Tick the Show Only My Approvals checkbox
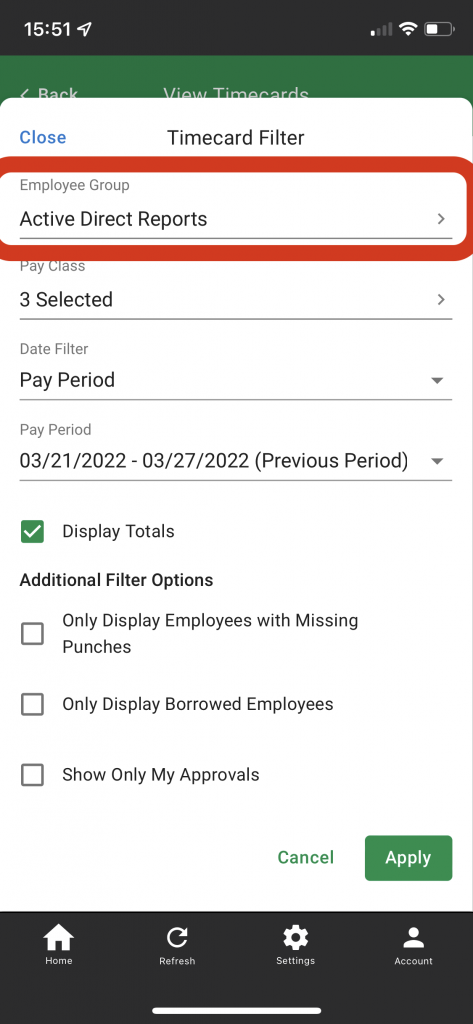 pyautogui.click(x=33, y=775)
